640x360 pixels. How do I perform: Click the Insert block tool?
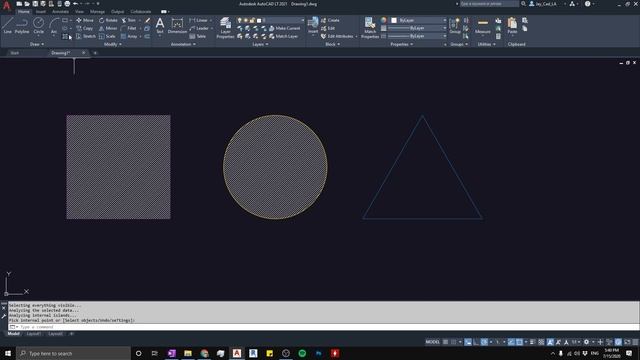coord(313,25)
